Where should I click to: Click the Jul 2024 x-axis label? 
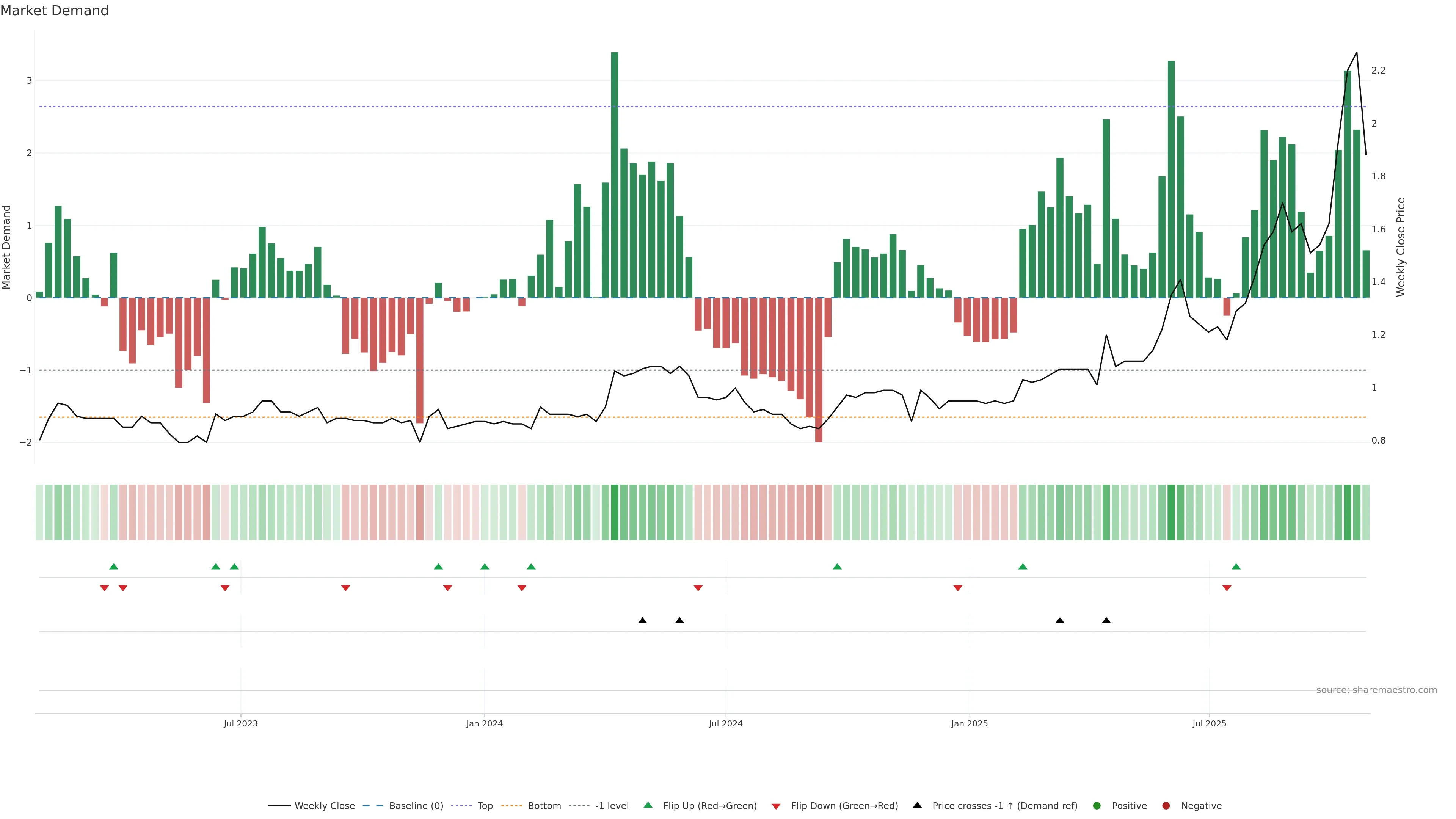coord(726,723)
